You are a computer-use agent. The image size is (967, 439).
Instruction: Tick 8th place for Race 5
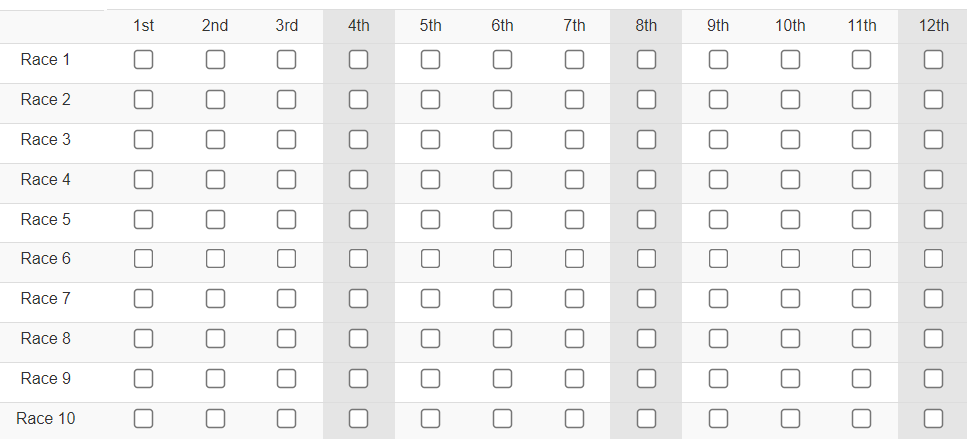click(x=646, y=220)
